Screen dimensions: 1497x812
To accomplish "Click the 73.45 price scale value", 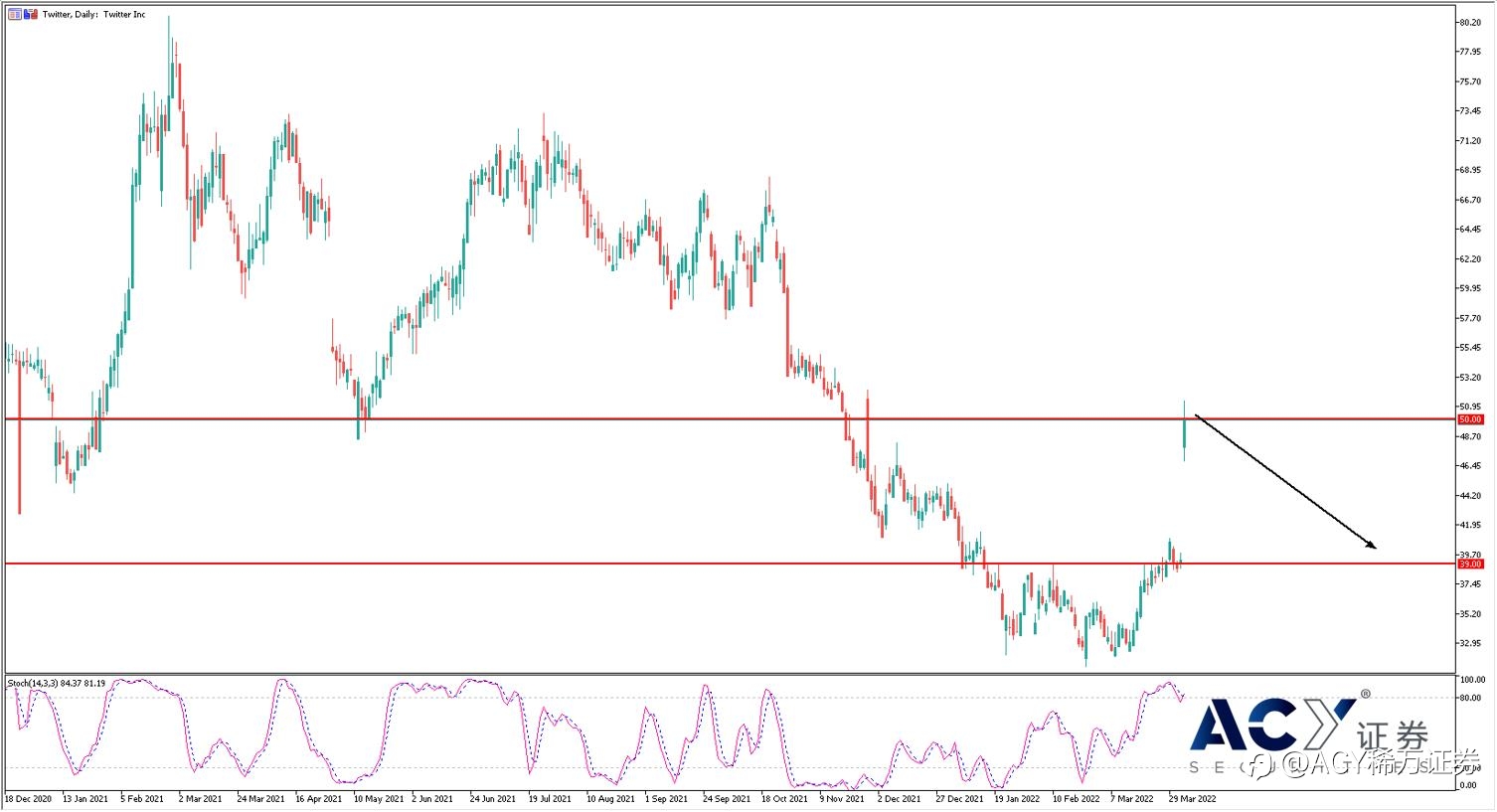I will (x=1469, y=111).
